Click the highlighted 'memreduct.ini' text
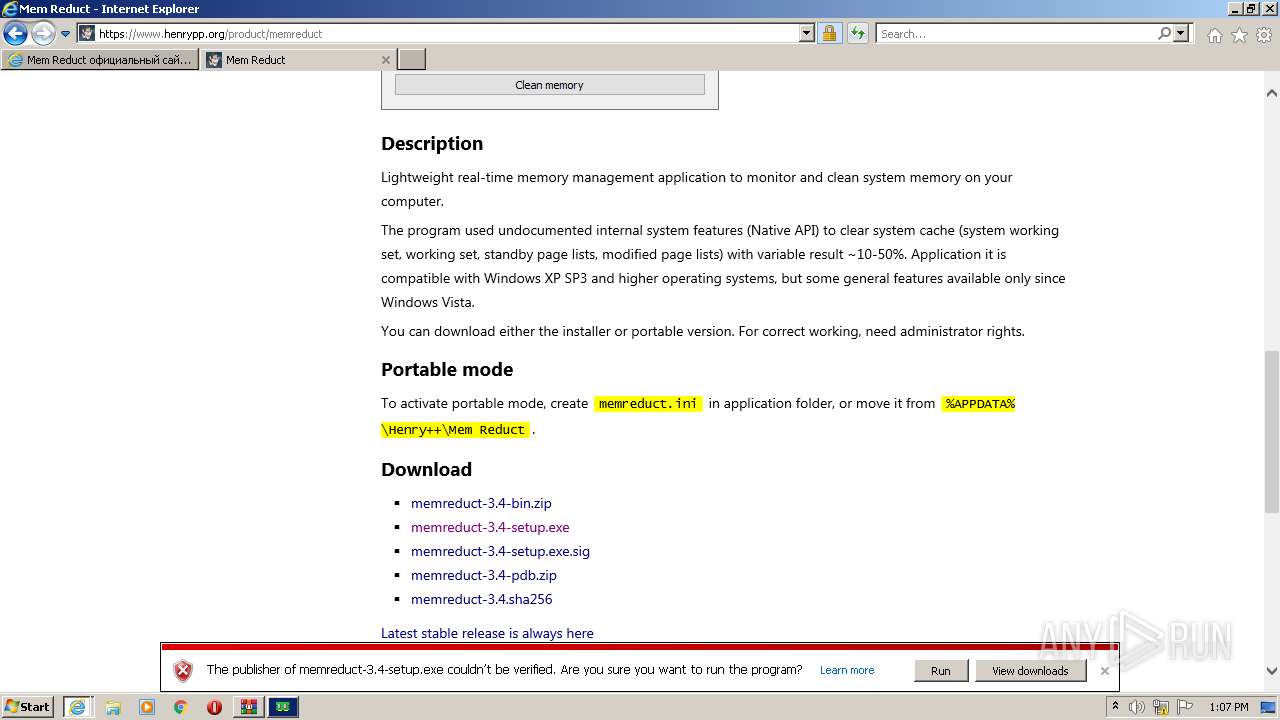1280x720 pixels. (x=648, y=404)
